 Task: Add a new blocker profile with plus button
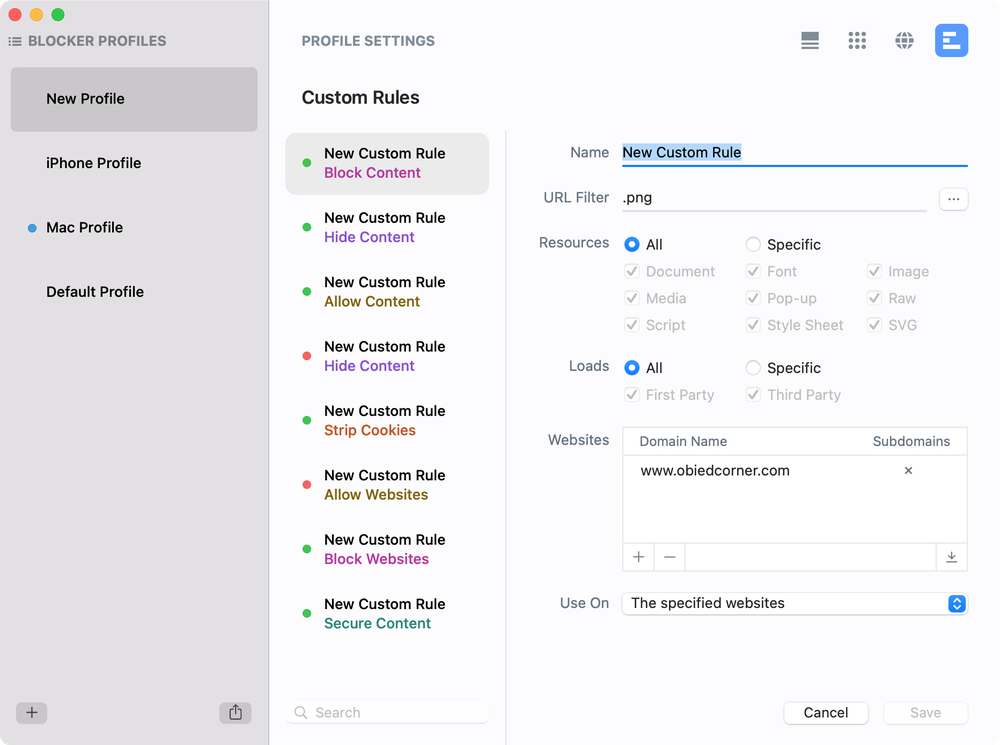(32, 713)
